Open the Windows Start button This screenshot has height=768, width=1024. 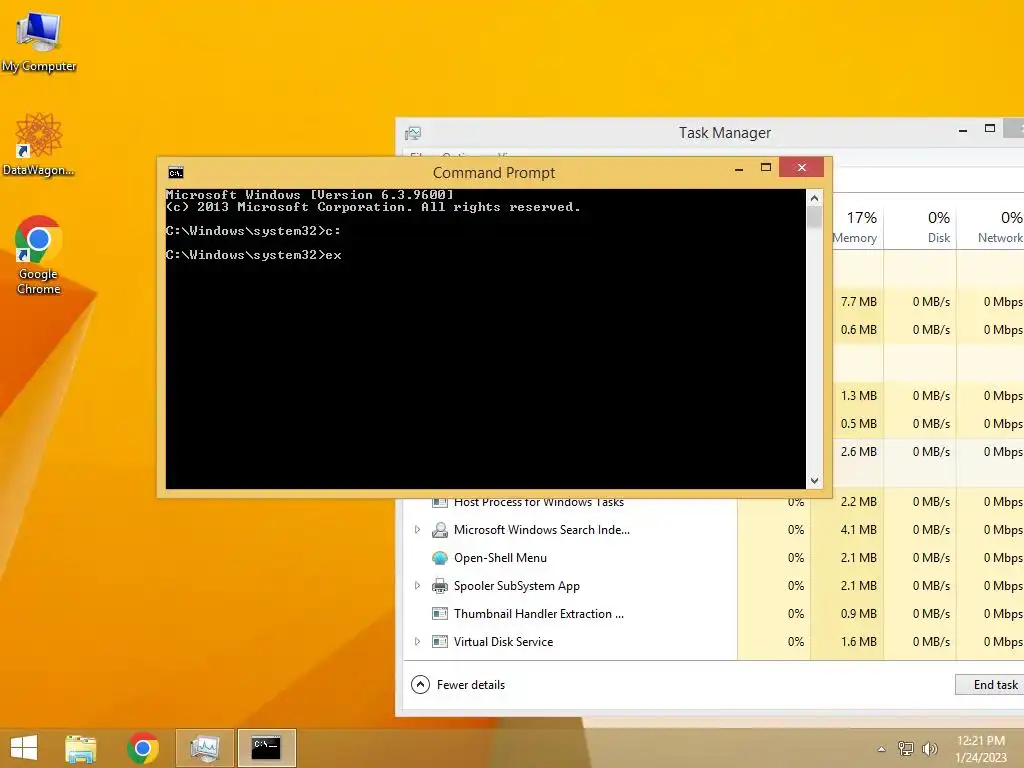[24, 748]
